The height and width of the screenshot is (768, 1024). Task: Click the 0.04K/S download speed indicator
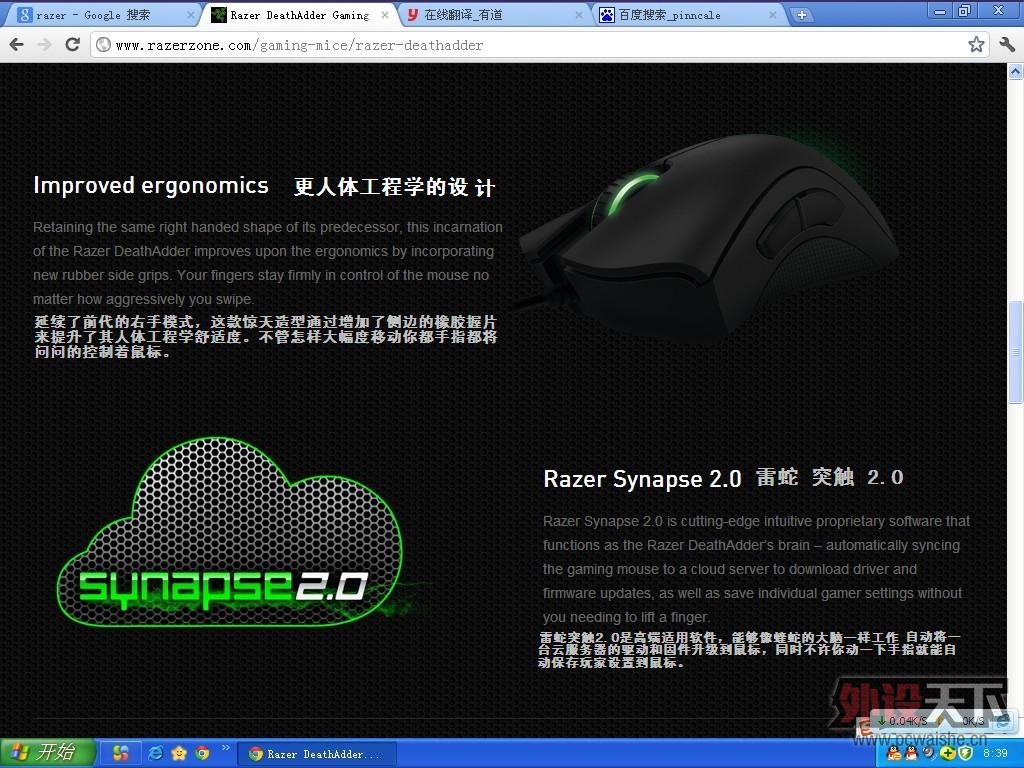[901, 720]
